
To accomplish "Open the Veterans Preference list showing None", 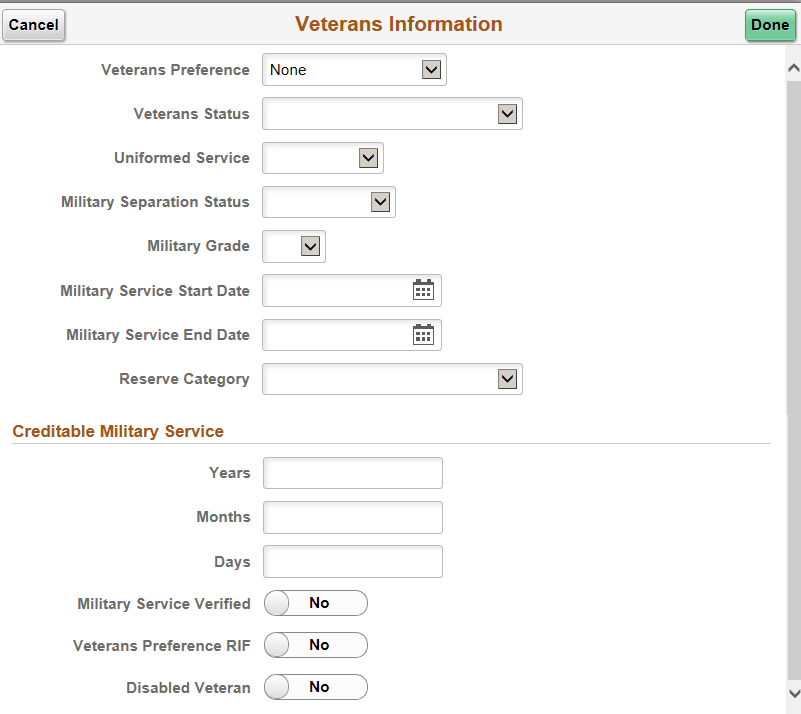I will click(431, 69).
